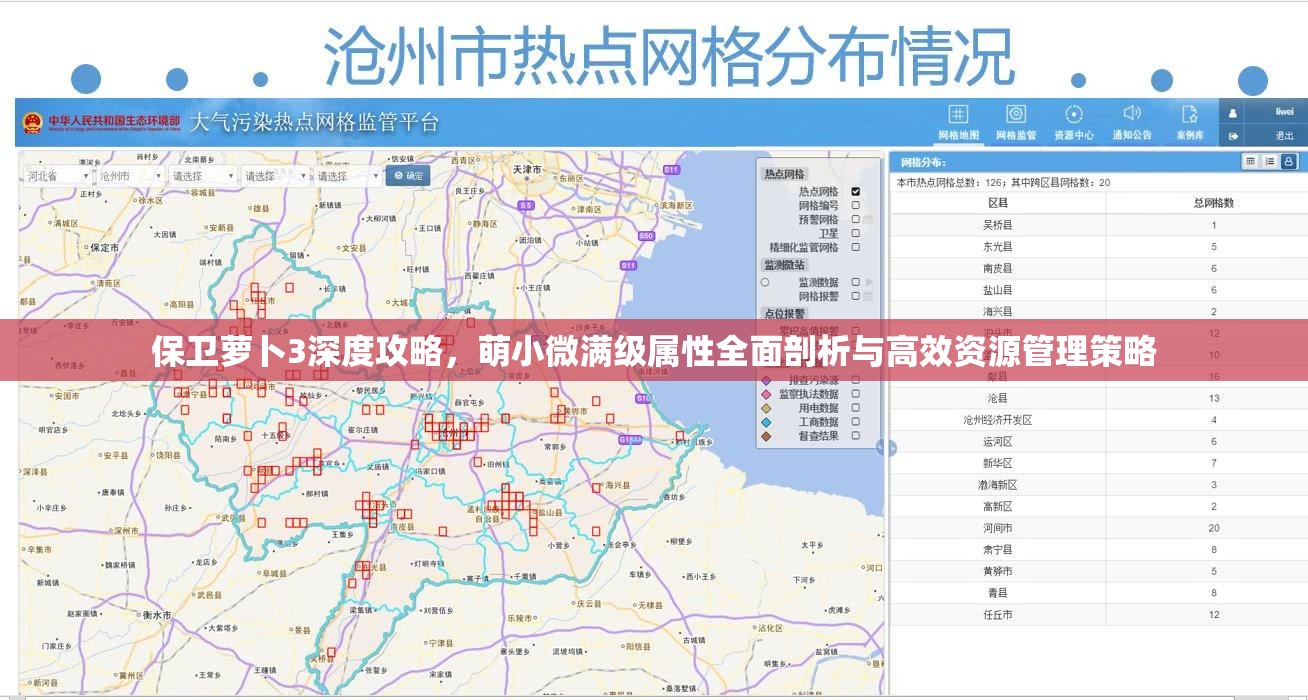Select the 盐山县 table row
This screenshot has height=700, width=1308.
1097,290
